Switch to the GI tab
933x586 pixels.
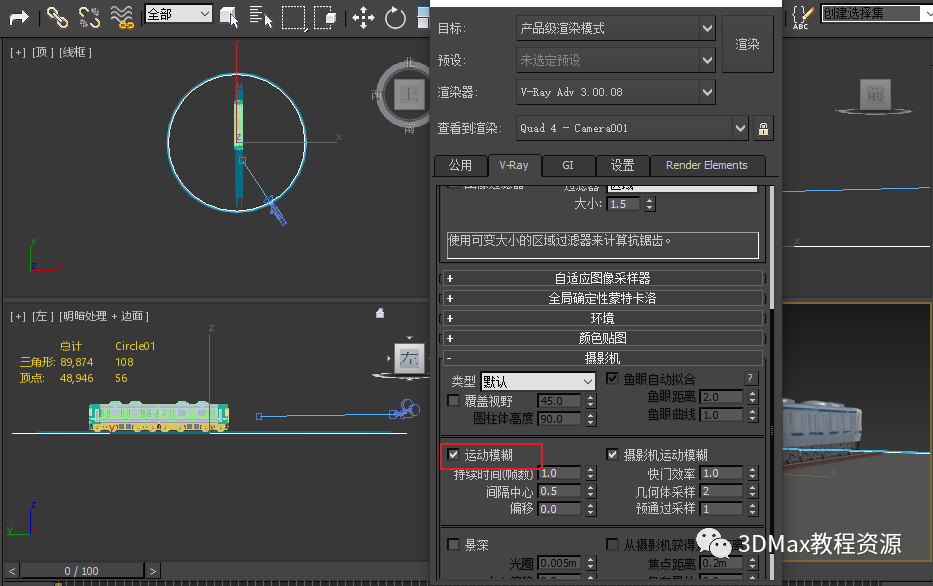click(568, 165)
